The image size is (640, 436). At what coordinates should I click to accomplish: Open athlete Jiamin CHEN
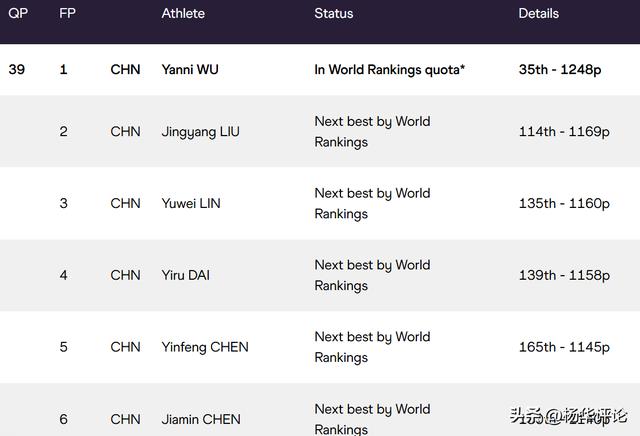[x=201, y=419]
